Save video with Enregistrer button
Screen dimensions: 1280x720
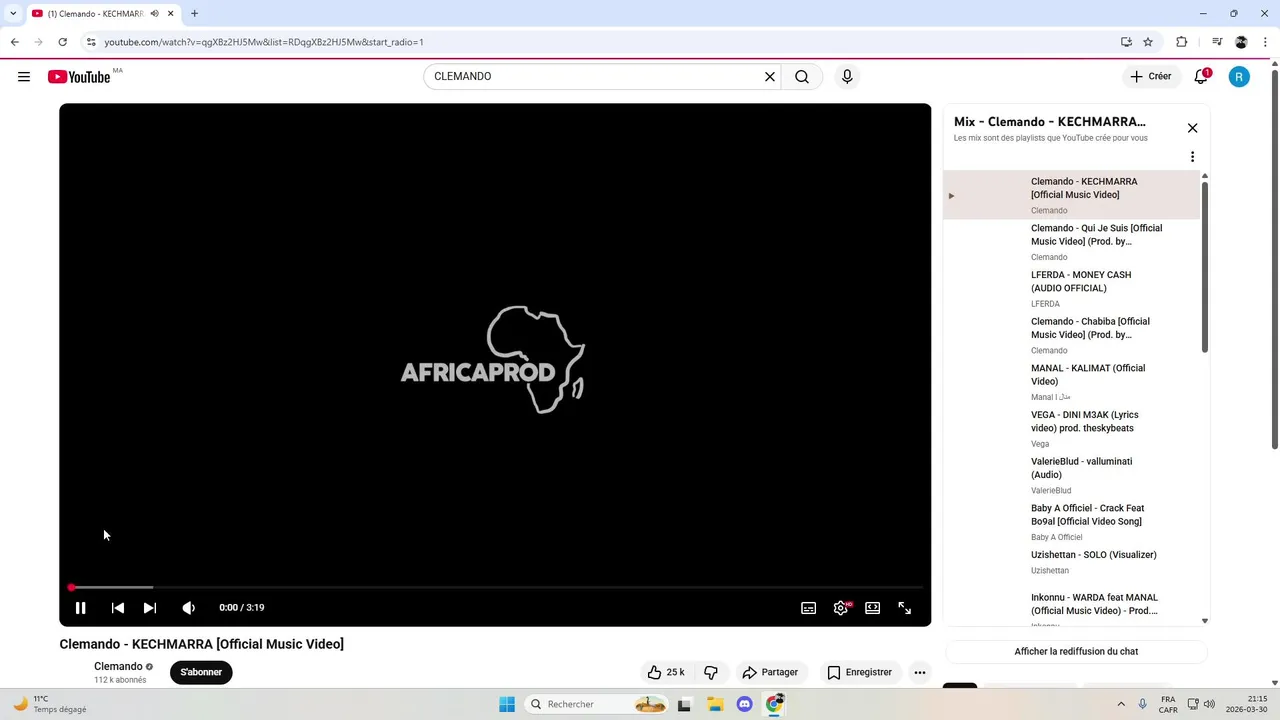[x=859, y=672]
